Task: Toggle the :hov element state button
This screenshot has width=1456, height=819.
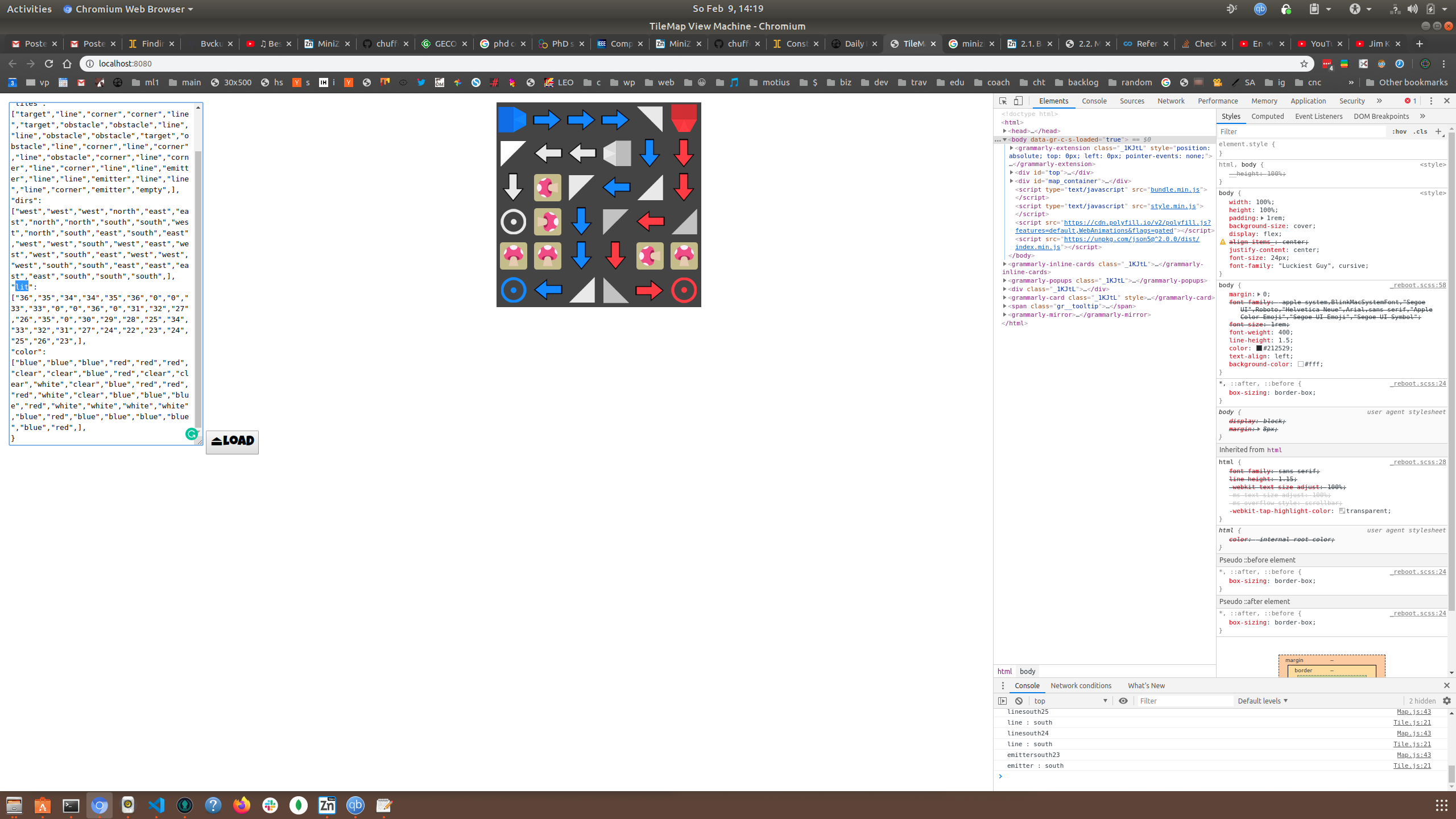Action: 1399,131
